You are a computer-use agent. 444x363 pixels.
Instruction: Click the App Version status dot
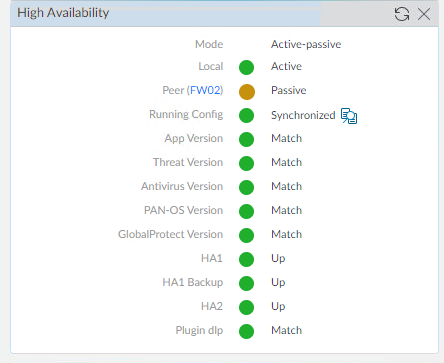(x=247, y=139)
